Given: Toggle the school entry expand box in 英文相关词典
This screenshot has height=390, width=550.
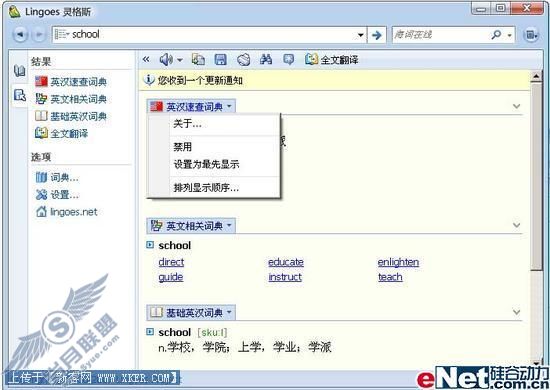Looking at the screenshot, I should click(x=150, y=245).
